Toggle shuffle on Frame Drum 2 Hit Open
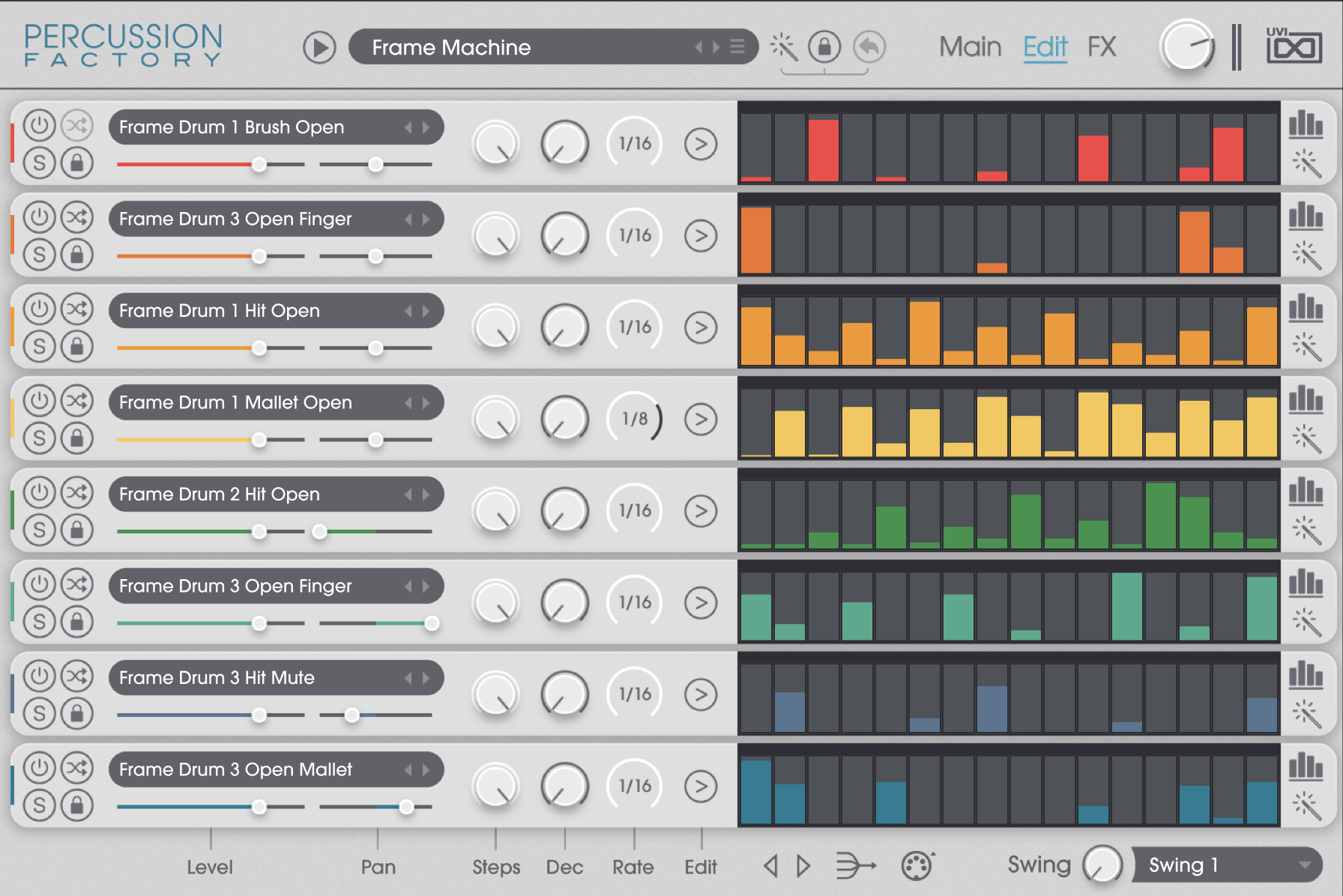Image resolution: width=1343 pixels, height=896 pixels. click(77, 492)
